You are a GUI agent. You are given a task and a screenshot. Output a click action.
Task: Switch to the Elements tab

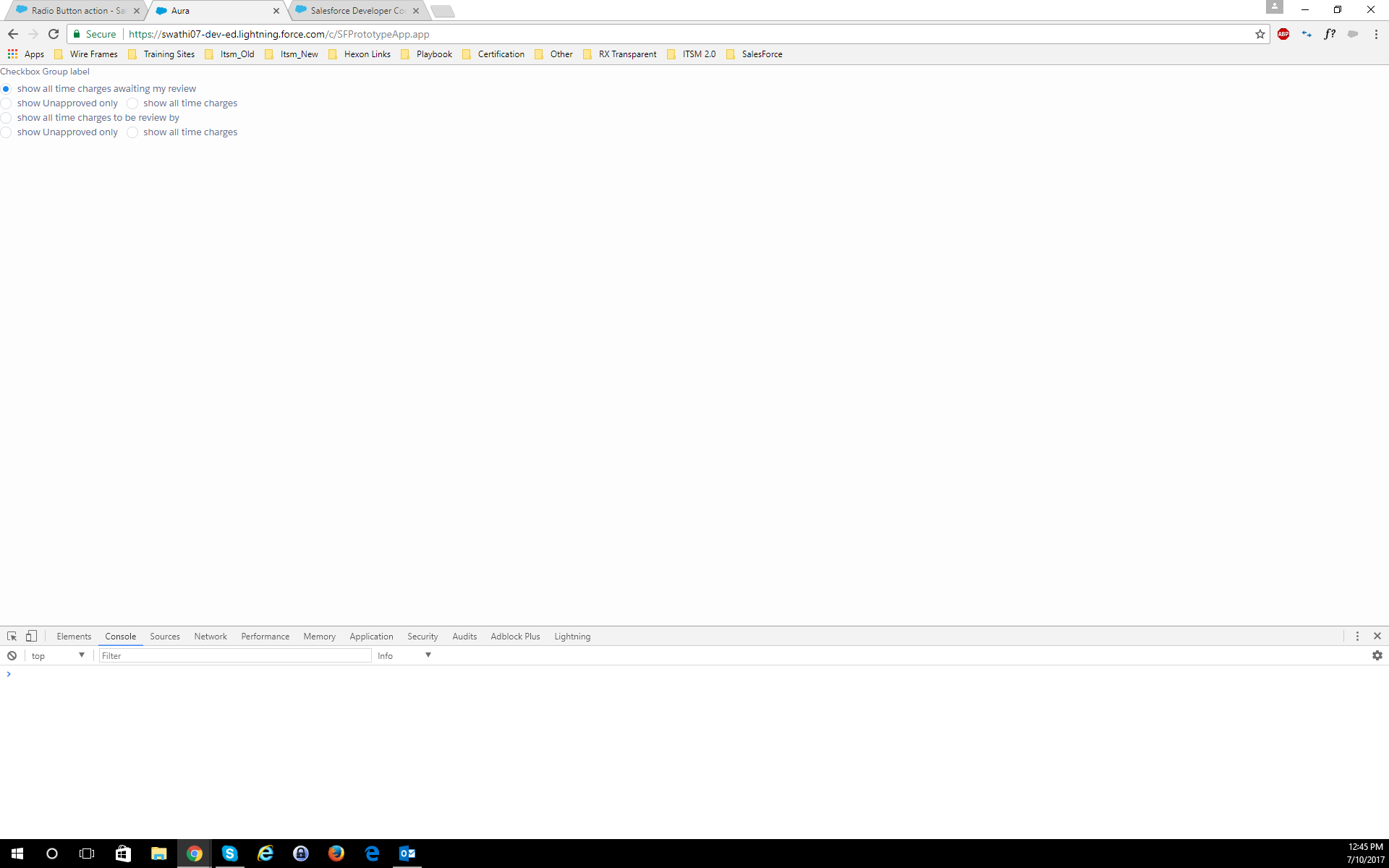[74, 637]
